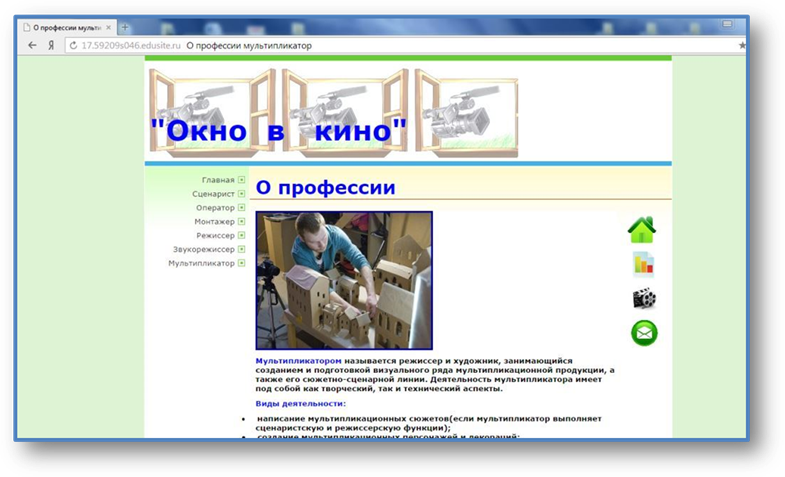This screenshot has width=785, height=477.
Task: Click the 'О профессии' page heading
Action: 325,187
